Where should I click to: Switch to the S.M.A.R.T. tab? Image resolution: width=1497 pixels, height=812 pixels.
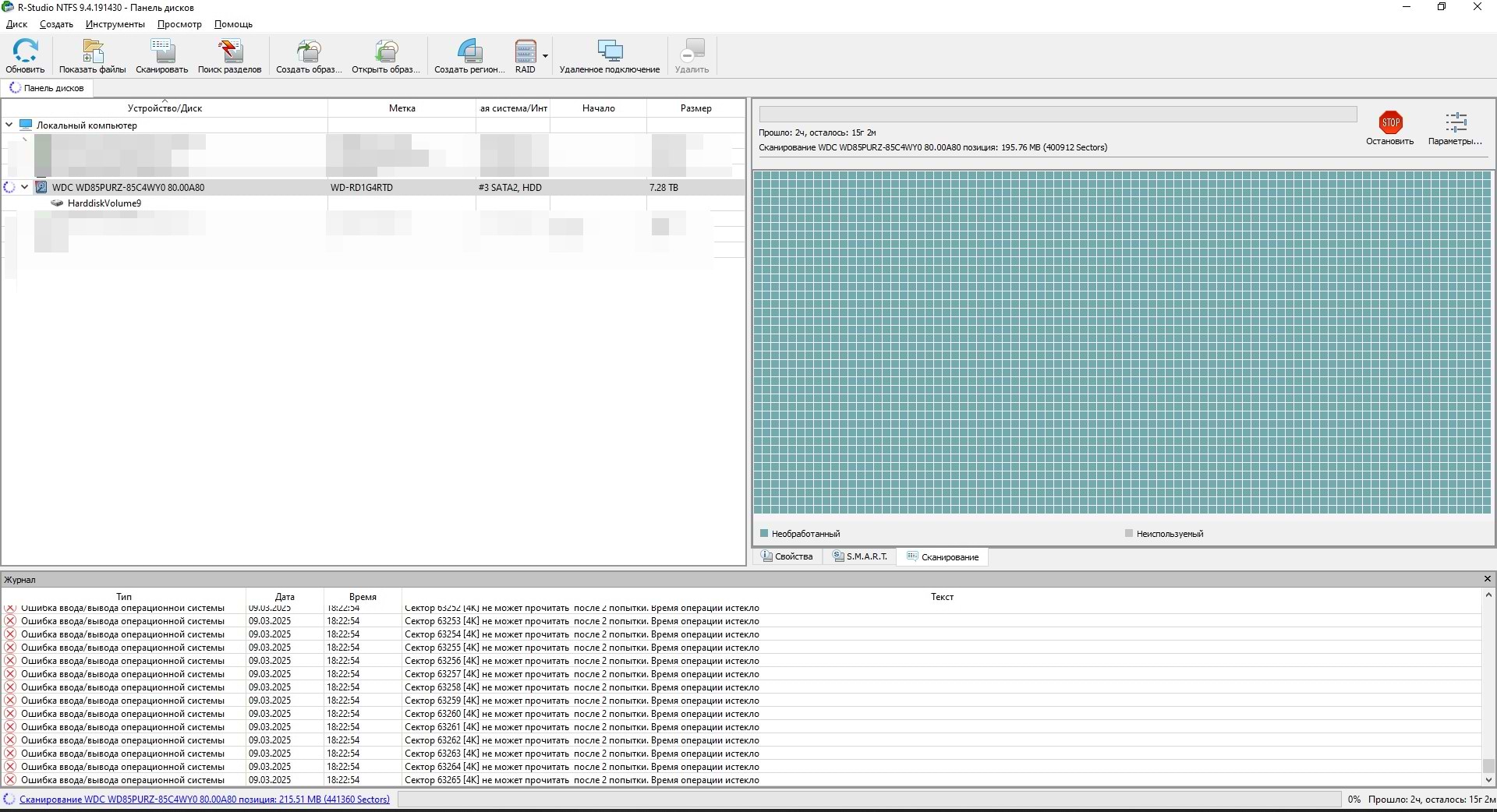click(859, 556)
